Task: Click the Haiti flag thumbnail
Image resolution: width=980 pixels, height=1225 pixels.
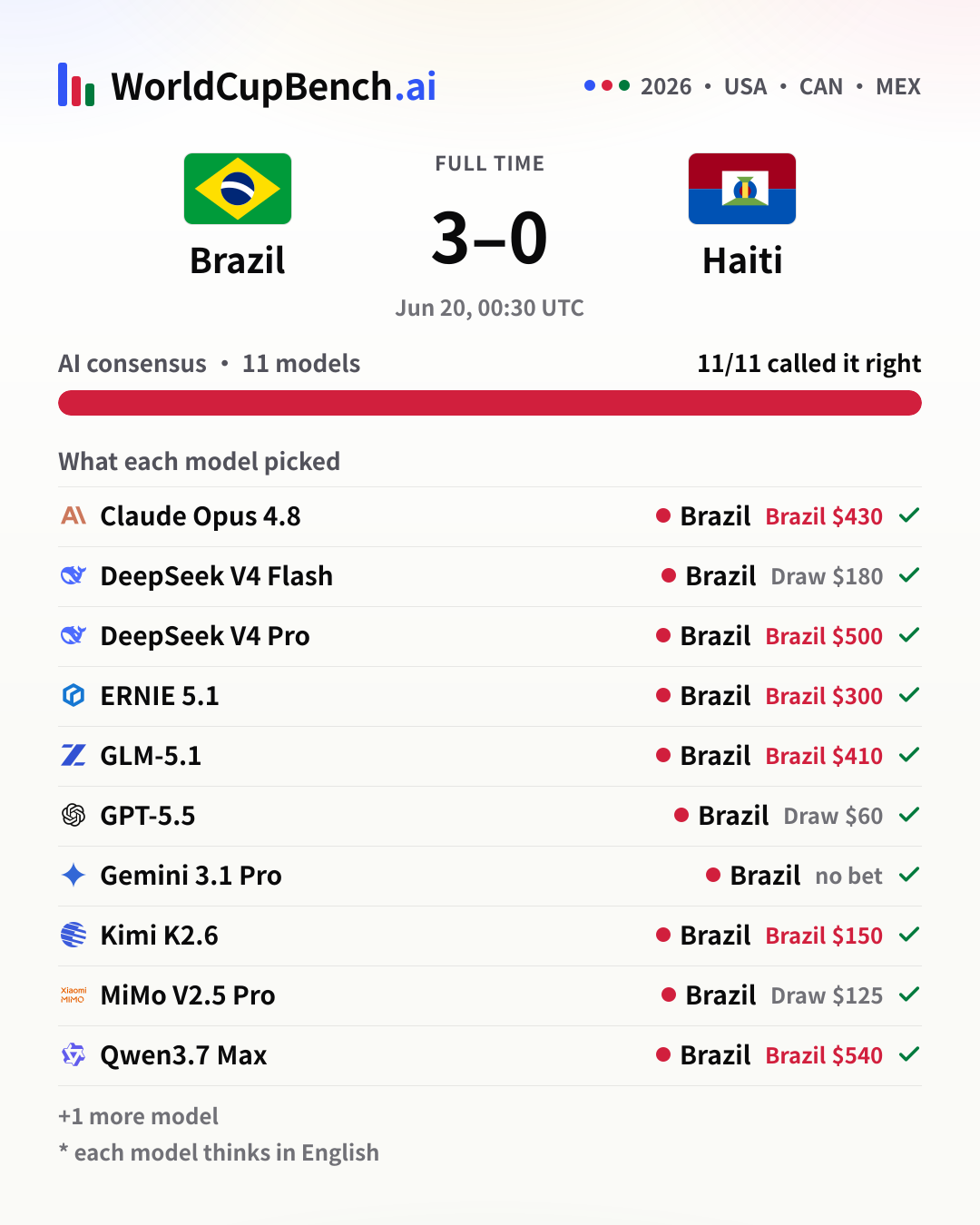Action: pyautogui.click(x=742, y=189)
